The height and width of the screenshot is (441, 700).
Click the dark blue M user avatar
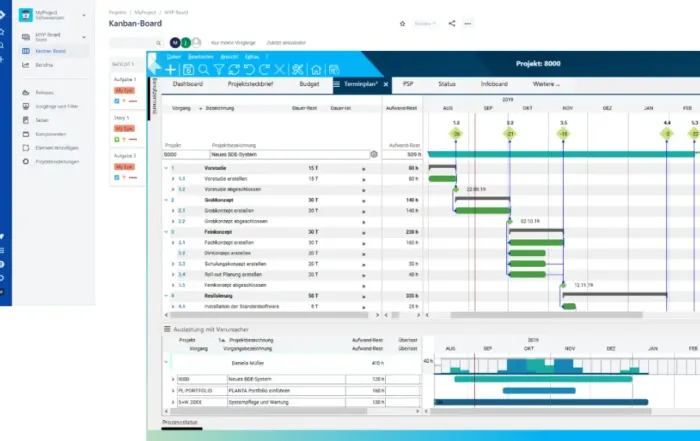click(175, 42)
